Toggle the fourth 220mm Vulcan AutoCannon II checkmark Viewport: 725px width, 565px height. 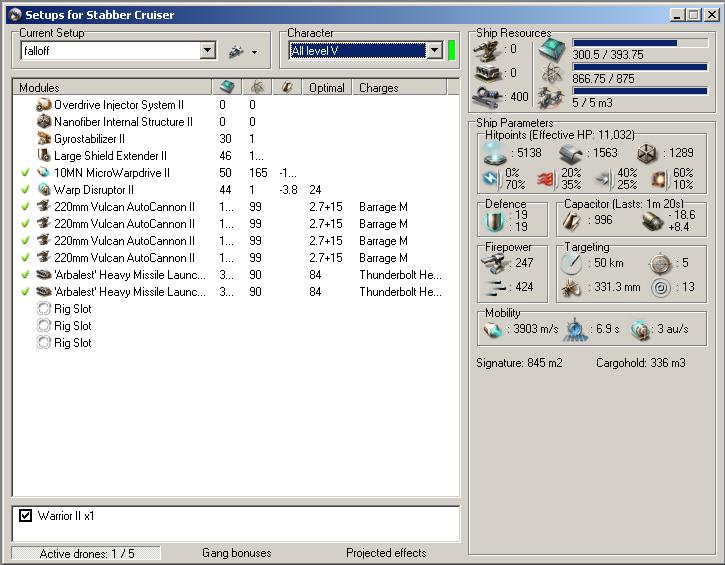[x=25, y=258]
